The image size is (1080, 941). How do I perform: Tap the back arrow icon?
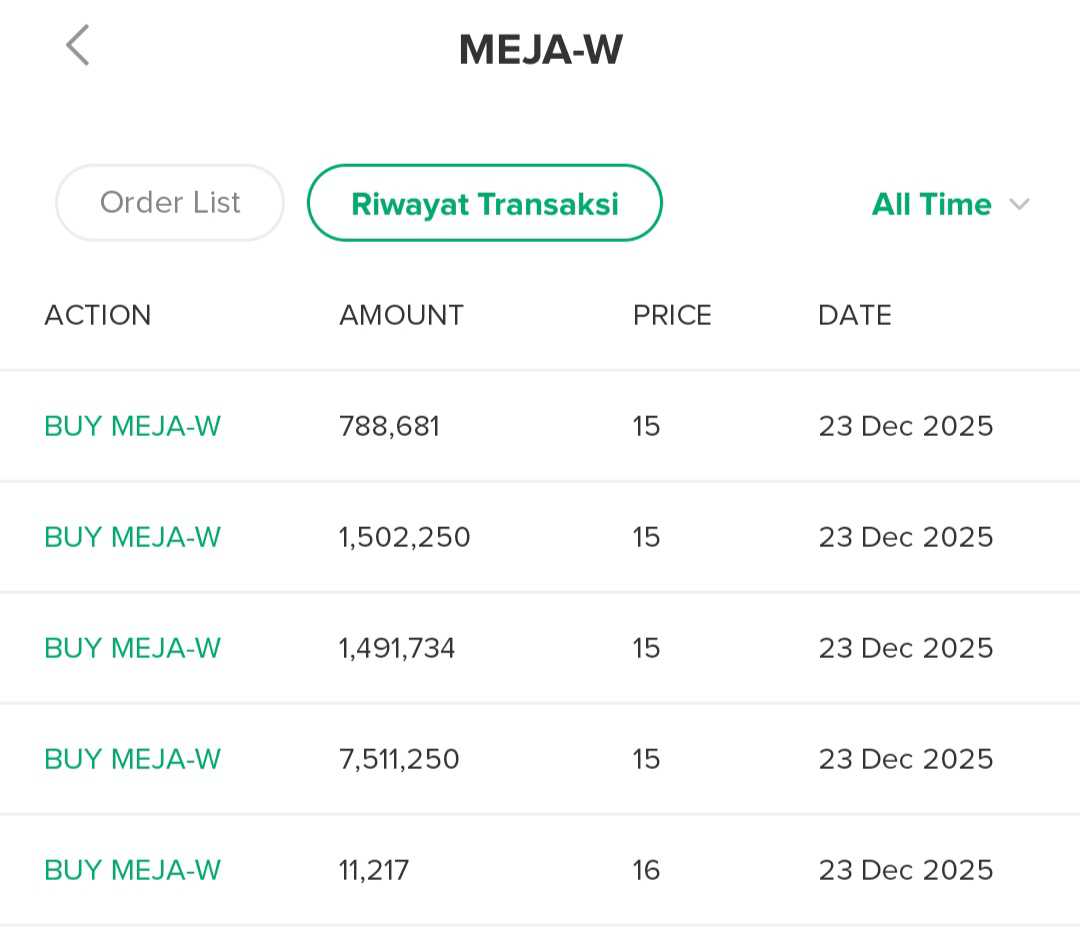(x=78, y=46)
